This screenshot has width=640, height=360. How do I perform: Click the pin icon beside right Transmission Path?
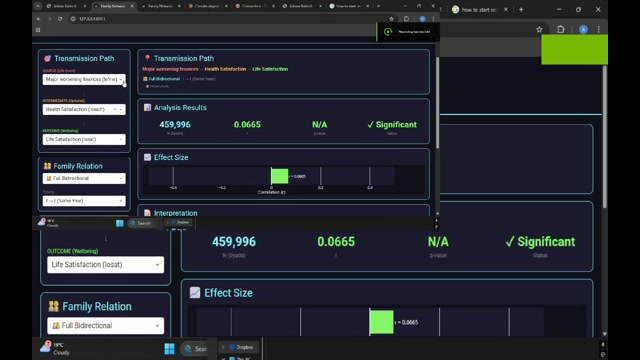tap(147, 58)
